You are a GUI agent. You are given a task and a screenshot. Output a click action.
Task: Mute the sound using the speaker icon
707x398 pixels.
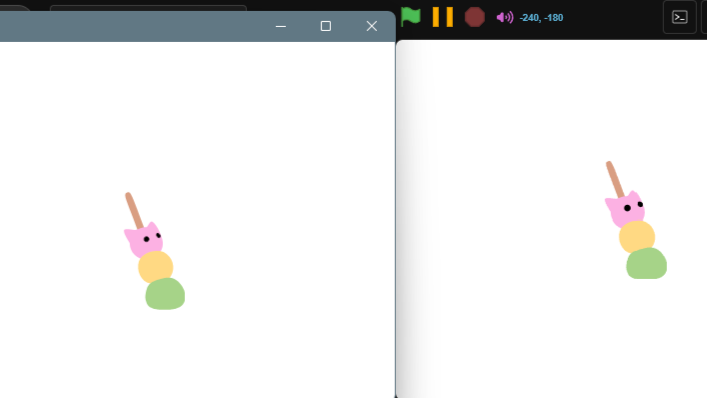click(x=505, y=18)
